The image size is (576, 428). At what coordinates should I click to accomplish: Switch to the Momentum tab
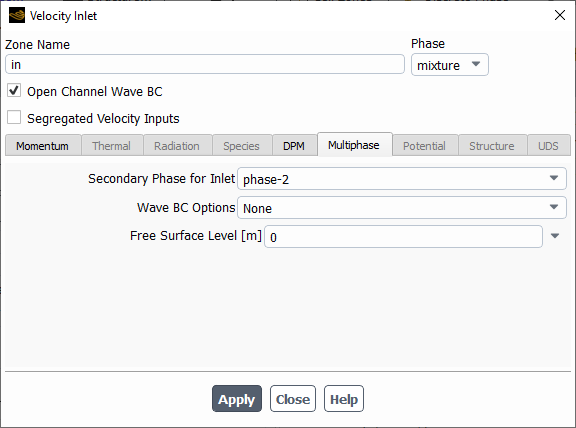click(43, 146)
